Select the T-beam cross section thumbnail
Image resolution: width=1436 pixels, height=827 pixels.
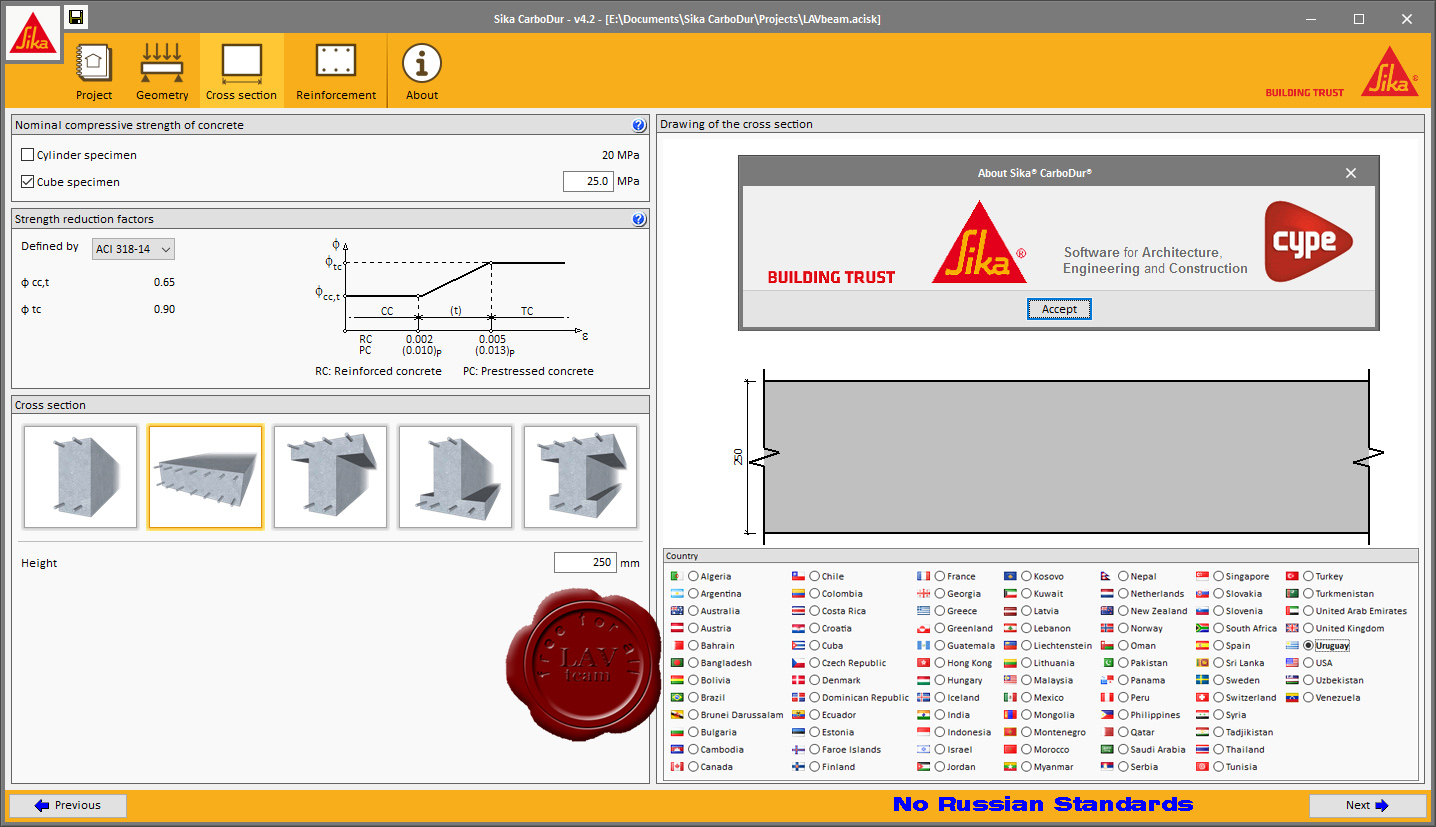click(330, 477)
